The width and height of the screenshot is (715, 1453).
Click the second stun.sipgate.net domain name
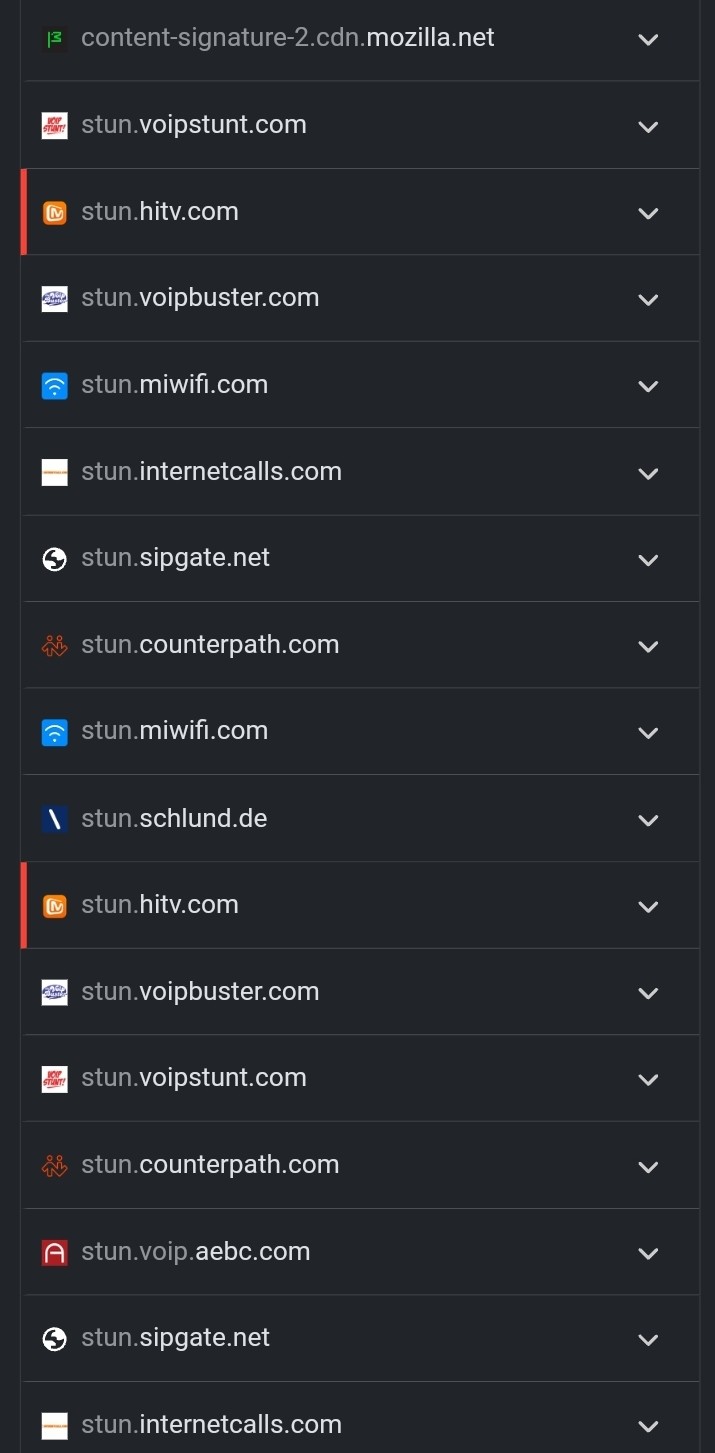(x=175, y=1338)
